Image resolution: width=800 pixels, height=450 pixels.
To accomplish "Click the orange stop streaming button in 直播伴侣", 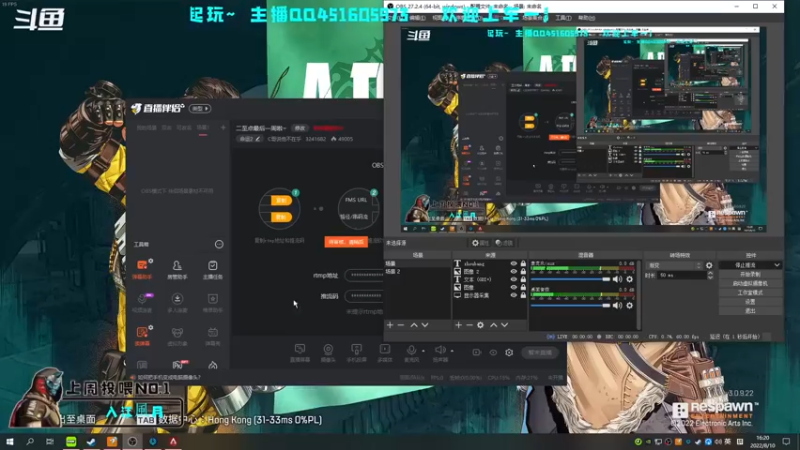I will pos(346,242).
